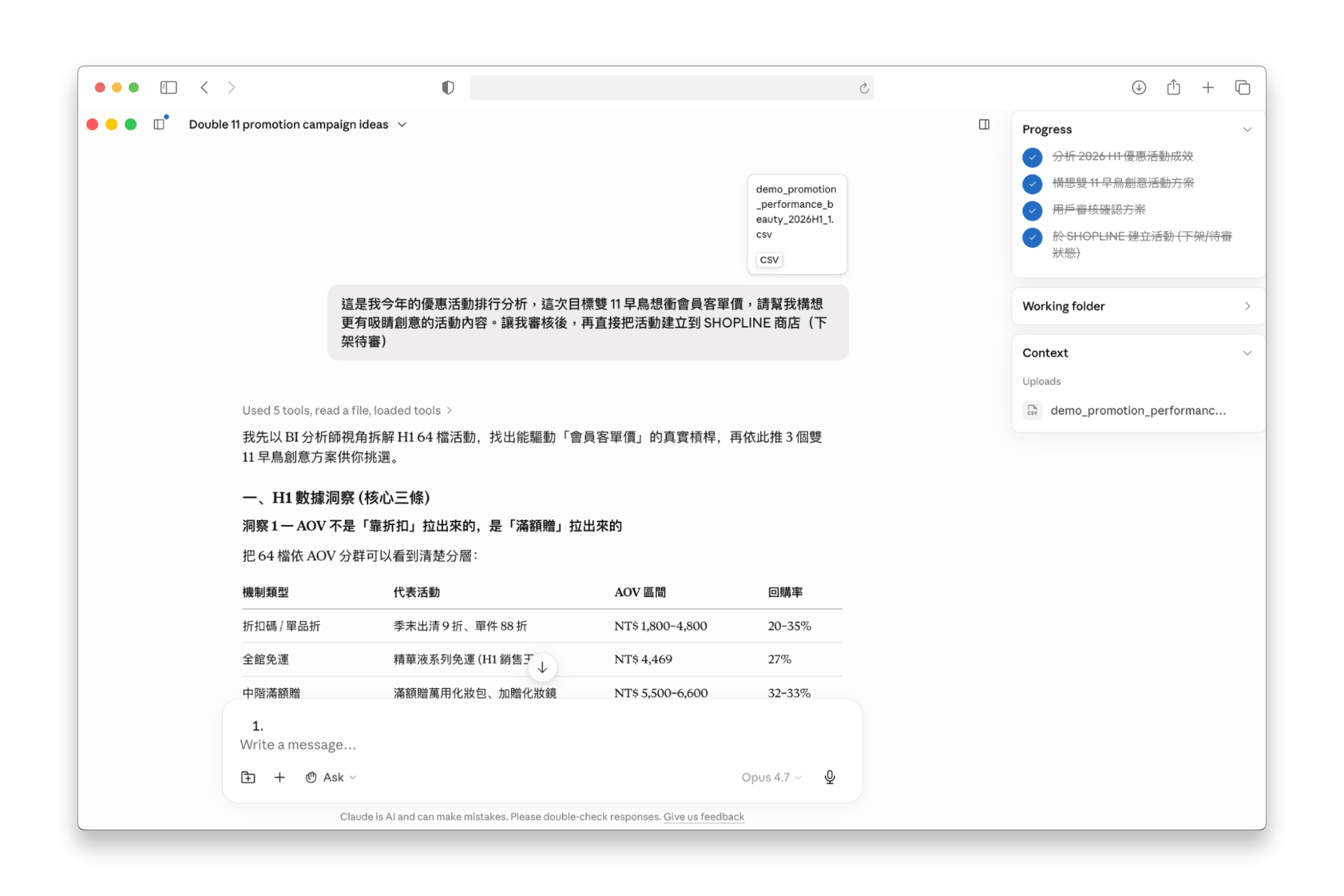Click the 20–35% repurchase rate cell
Viewport: 1344px width, 896px height.
click(x=790, y=626)
